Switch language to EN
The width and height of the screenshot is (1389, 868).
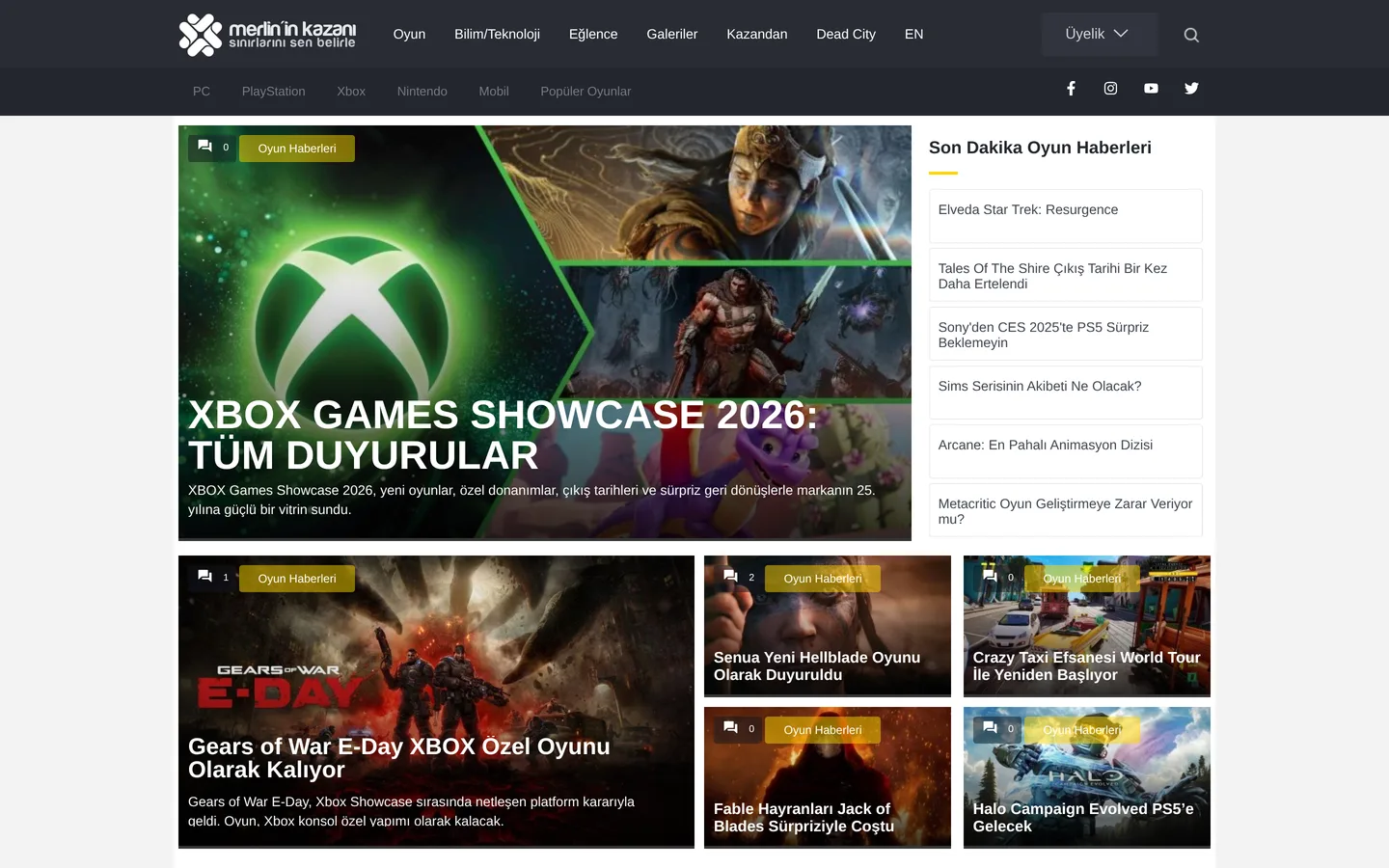click(x=914, y=35)
